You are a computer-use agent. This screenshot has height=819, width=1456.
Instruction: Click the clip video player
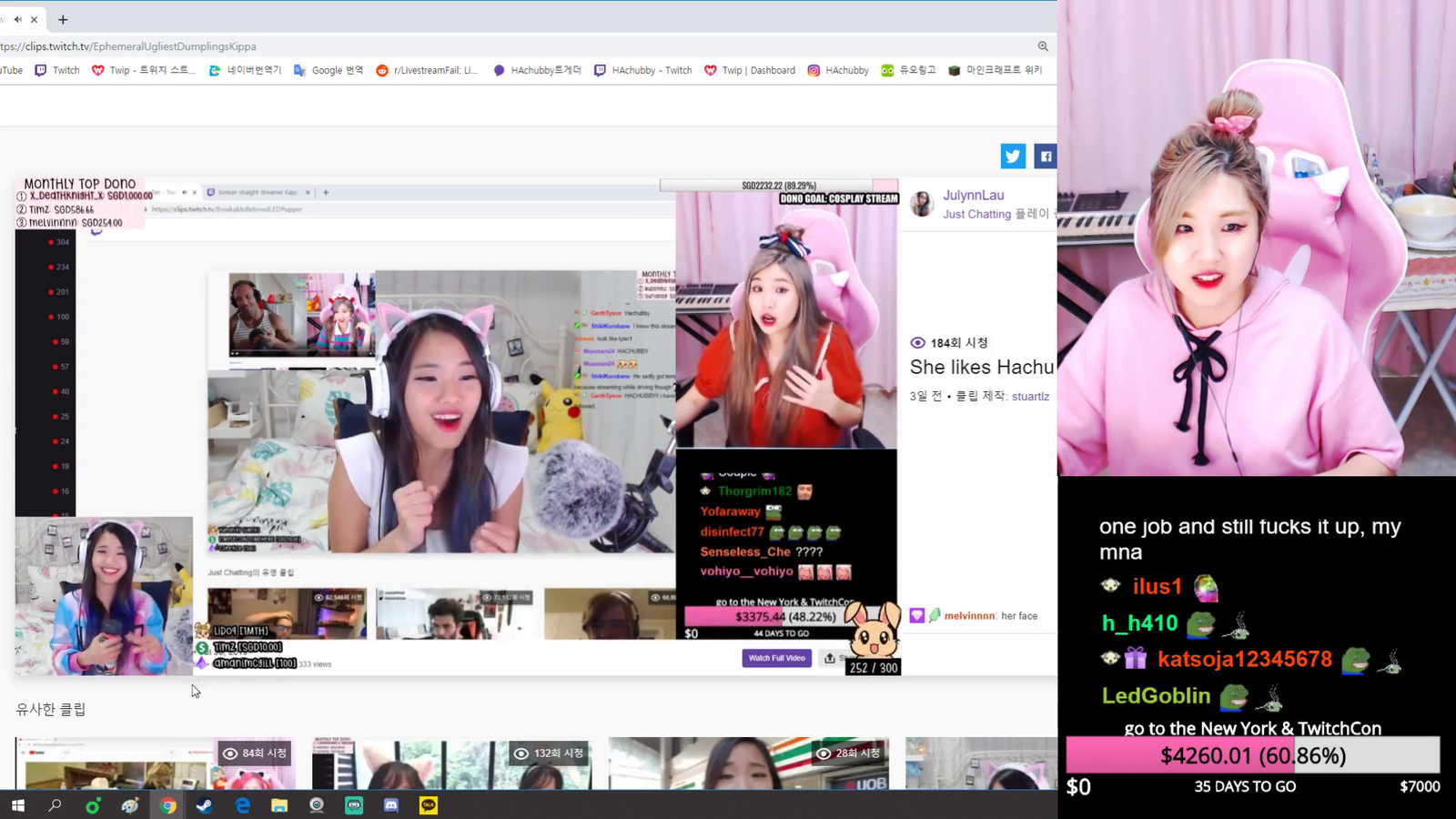coord(457,427)
